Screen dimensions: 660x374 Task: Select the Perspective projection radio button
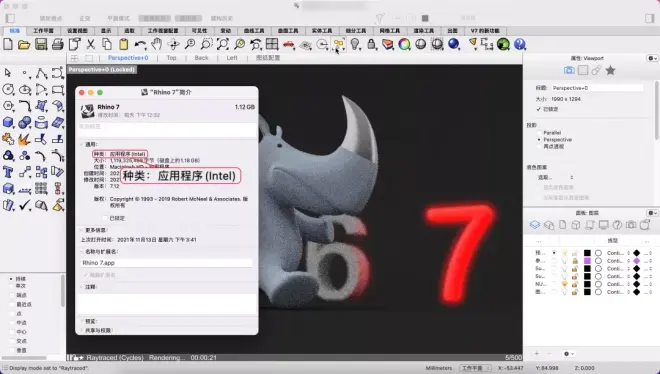coord(539,139)
